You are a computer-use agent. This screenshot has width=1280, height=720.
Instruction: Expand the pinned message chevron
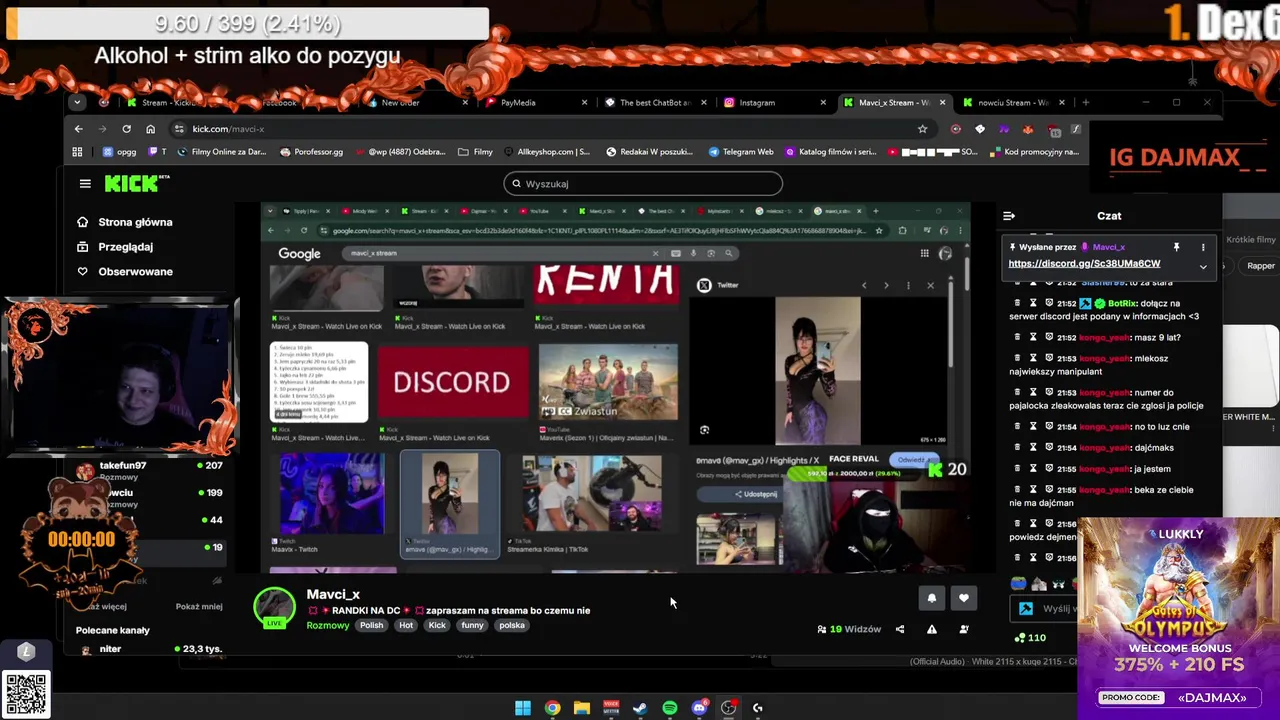(1203, 267)
